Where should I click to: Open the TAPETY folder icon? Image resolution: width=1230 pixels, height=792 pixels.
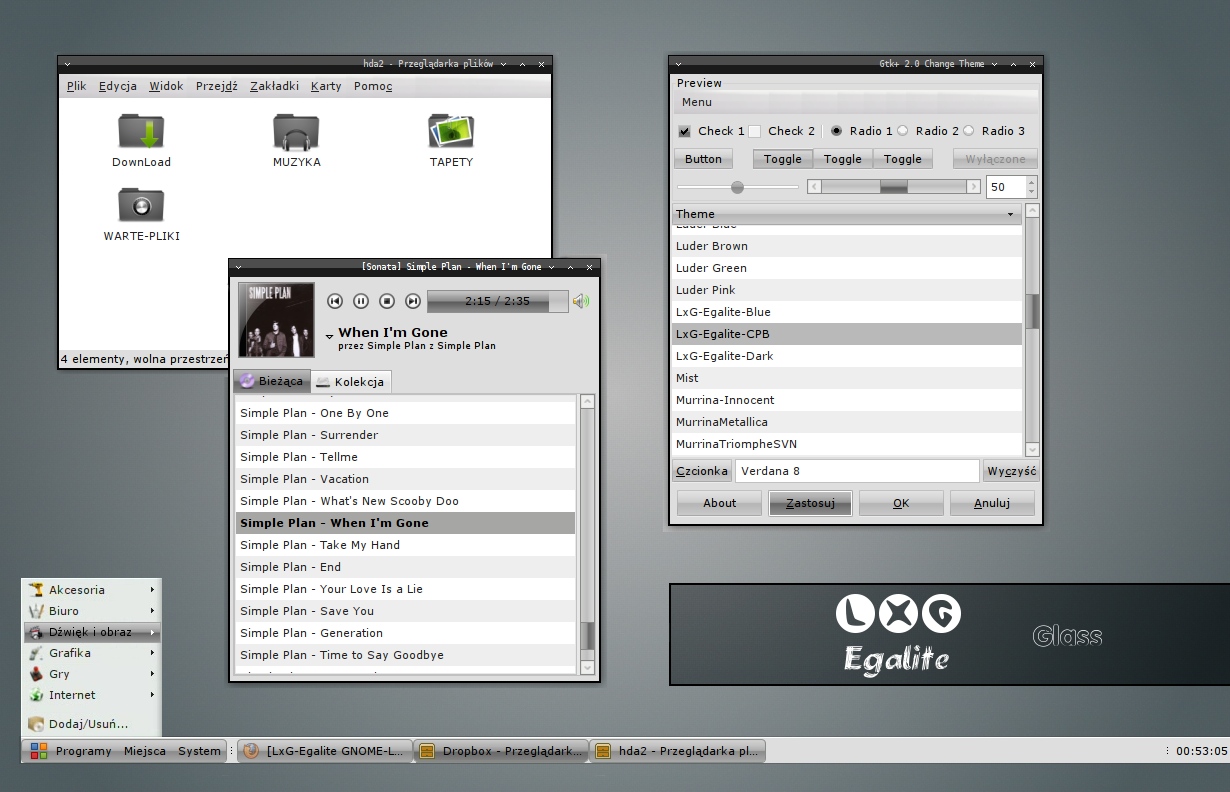click(451, 133)
